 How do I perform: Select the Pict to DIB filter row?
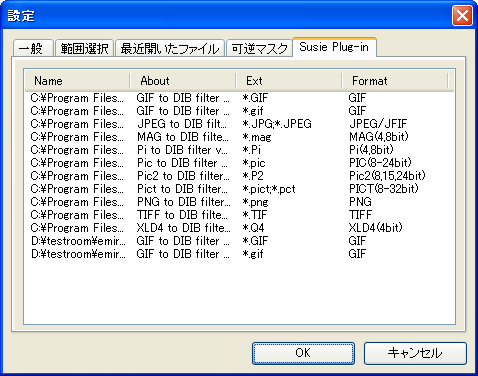click(239, 189)
